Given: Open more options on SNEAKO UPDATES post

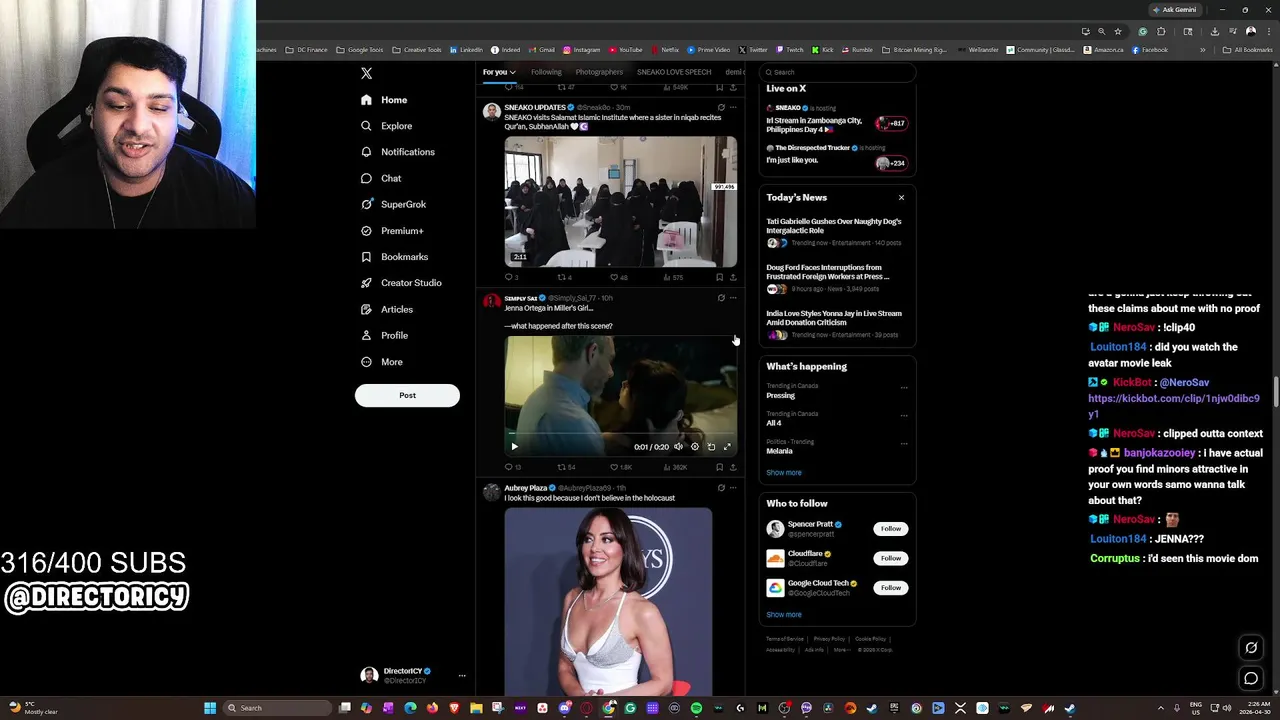Looking at the screenshot, I should tap(733, 107).
